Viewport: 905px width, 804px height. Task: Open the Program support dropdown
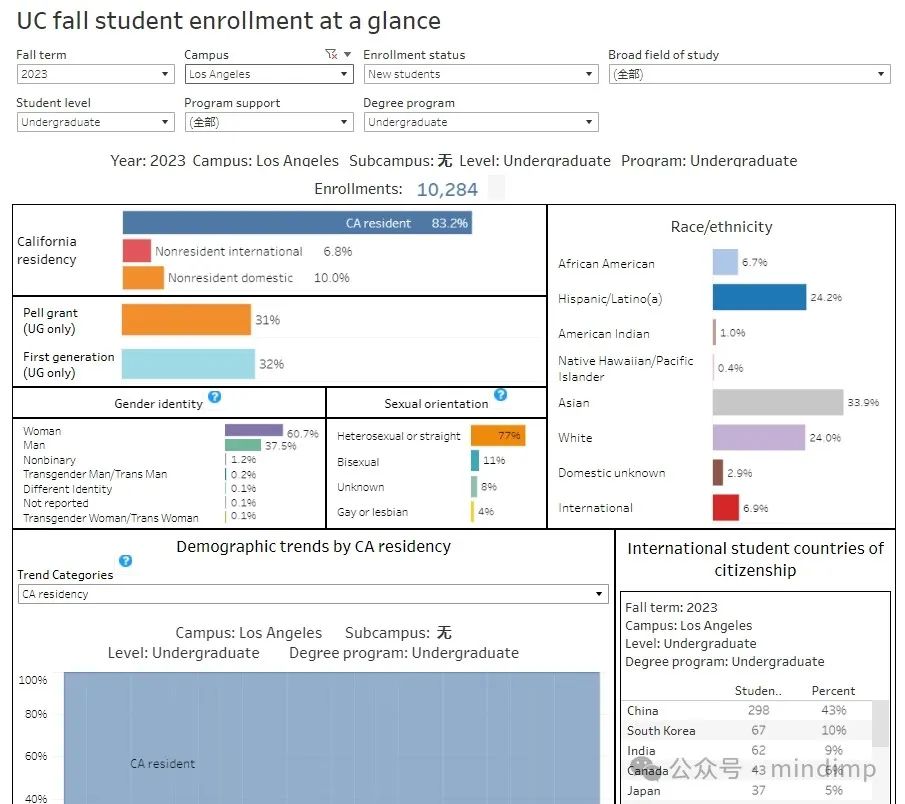(269, 122)
